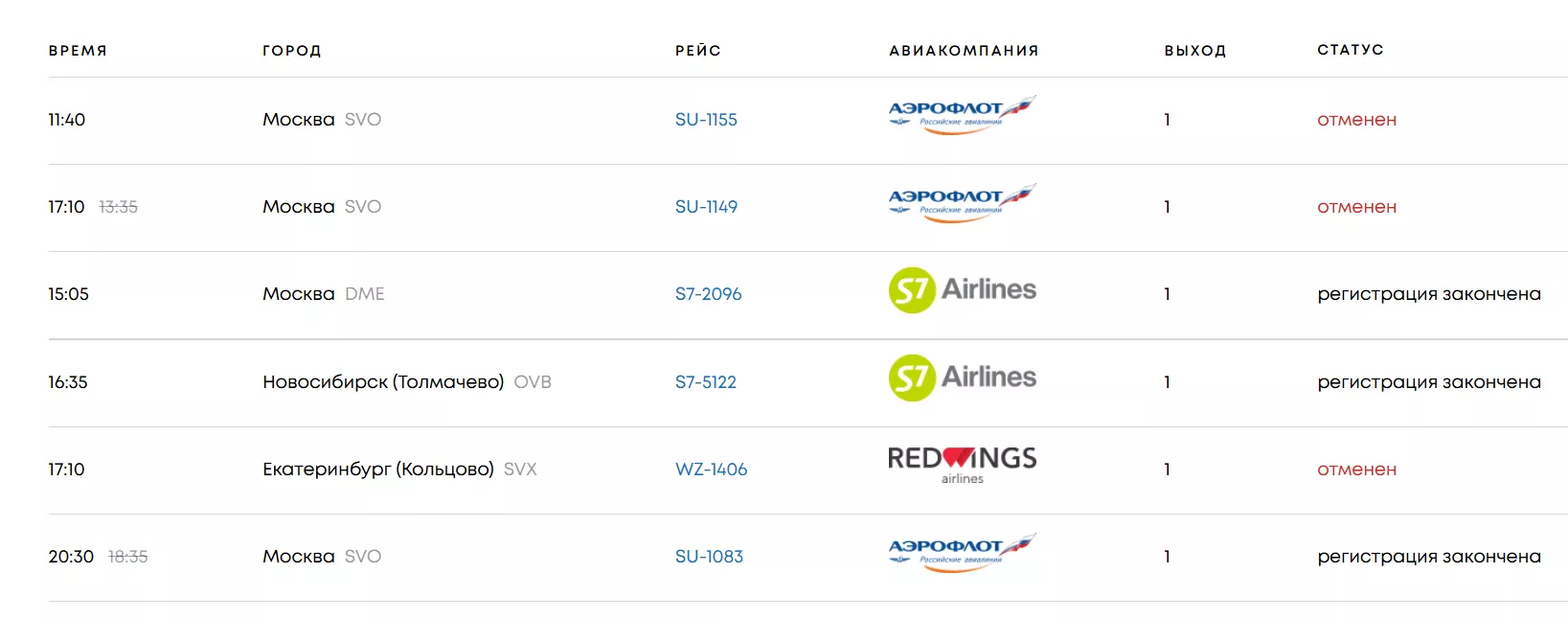Click Aeroflot logo in SU-1149 row
Image resolution: width=1568 pixels, height=619 pixels.
(962, 203)
